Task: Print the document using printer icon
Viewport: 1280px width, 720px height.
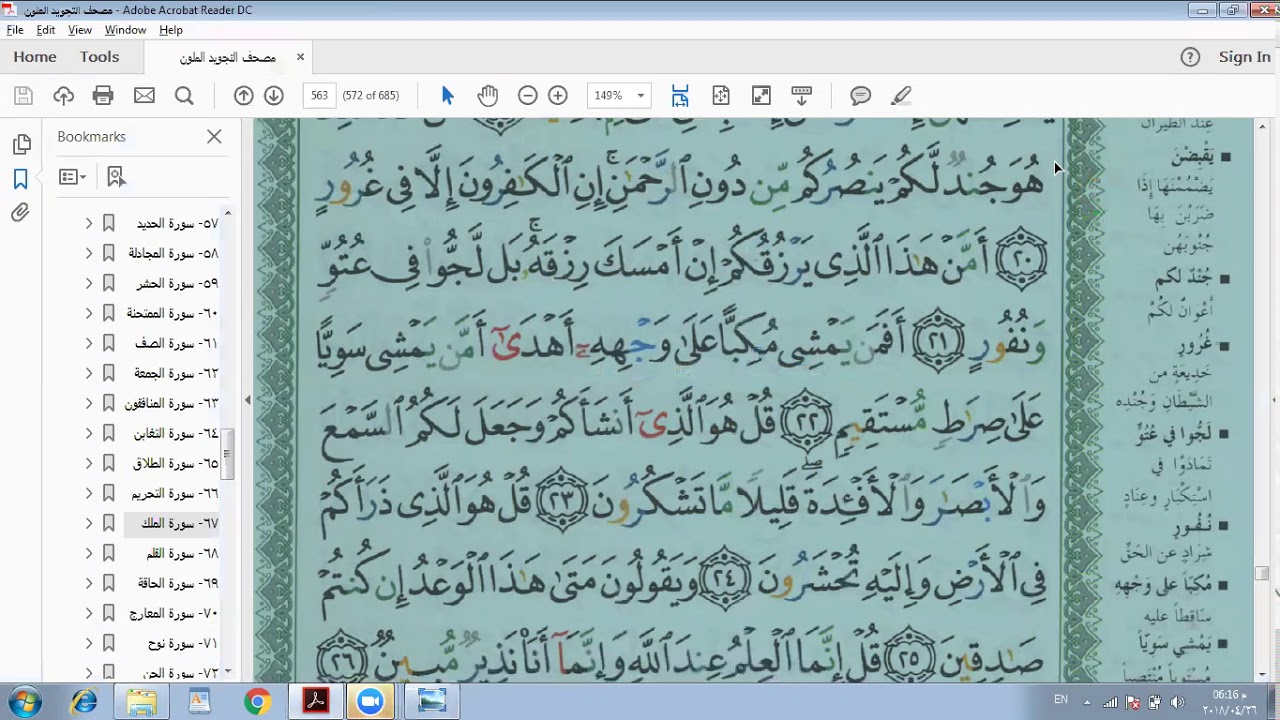Action: (103, 95)
